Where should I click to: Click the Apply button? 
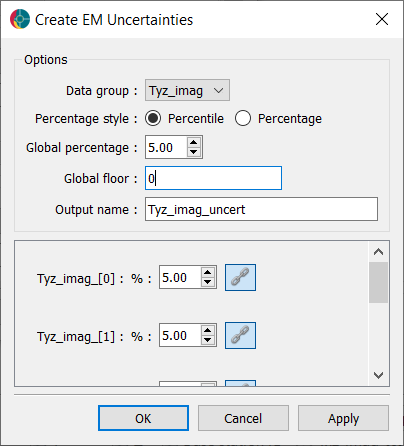point(343,418)
